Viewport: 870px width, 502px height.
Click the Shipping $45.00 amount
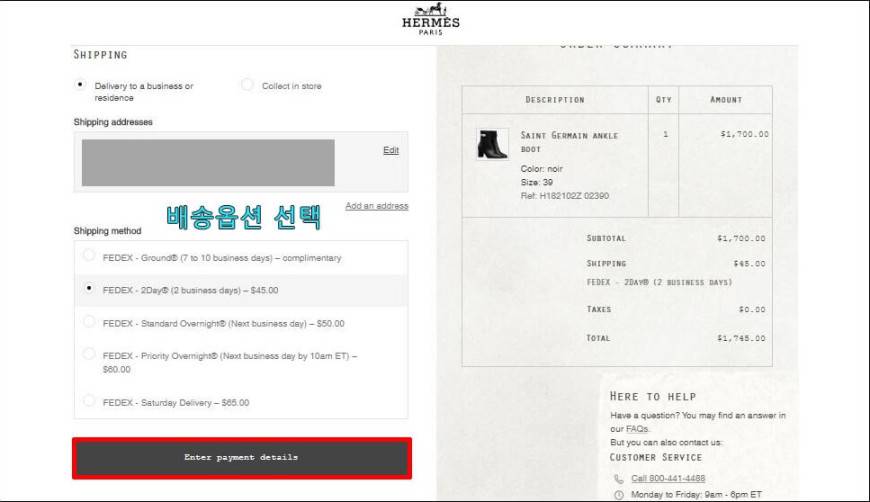[x=750, y=264]
